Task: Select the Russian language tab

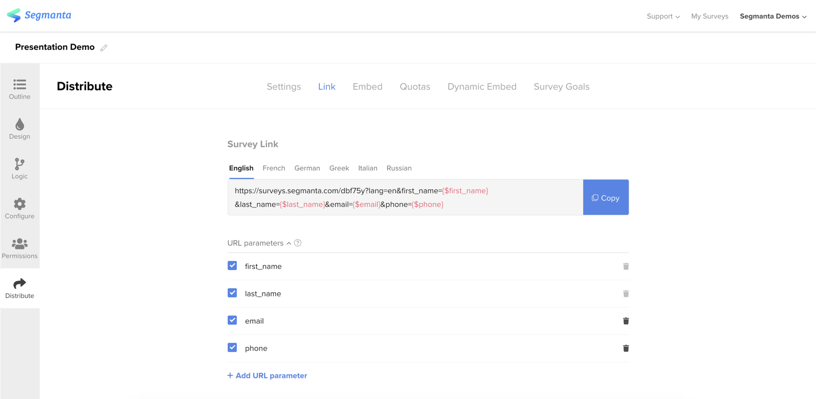Action: click(x=399, y=168)
